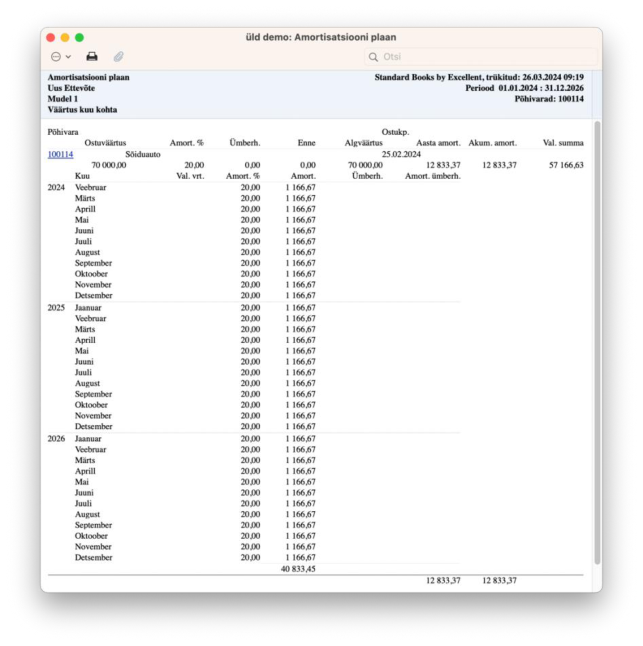Click the year label 2026
Screen dimensions: 643x646
[x=56, y=438]
